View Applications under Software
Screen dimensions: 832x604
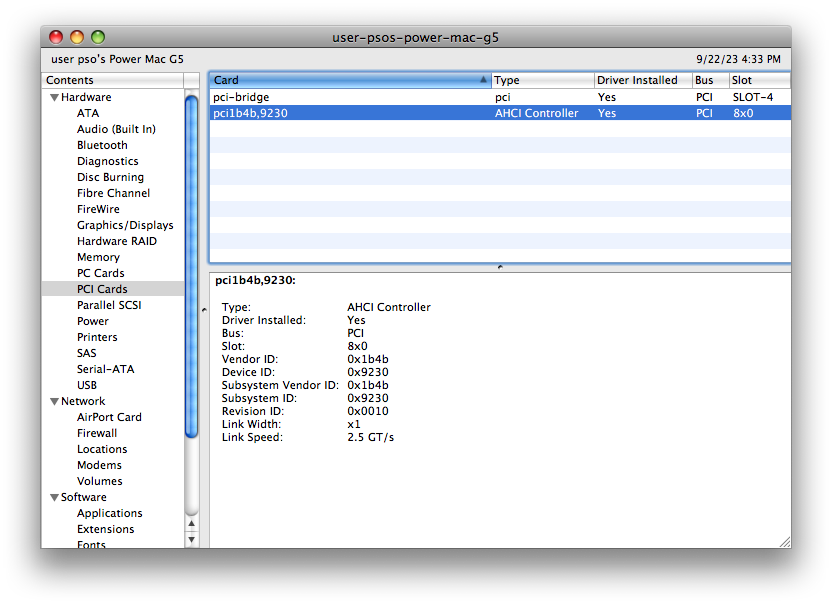pos(110,513)
